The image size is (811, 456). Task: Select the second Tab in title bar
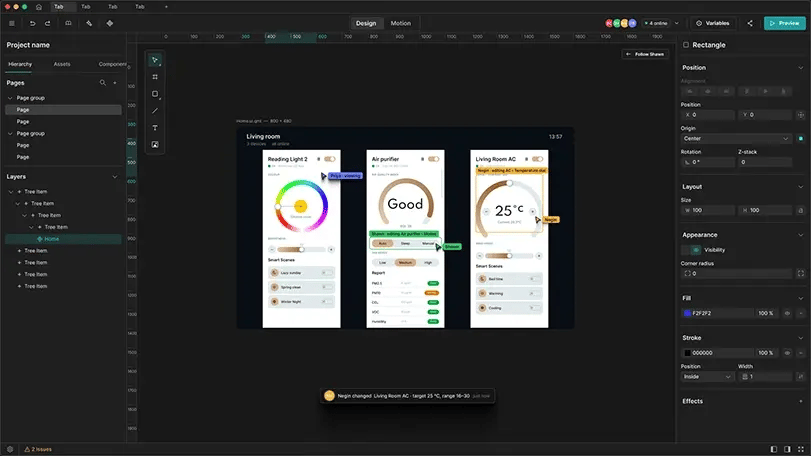tap(86, 7)
